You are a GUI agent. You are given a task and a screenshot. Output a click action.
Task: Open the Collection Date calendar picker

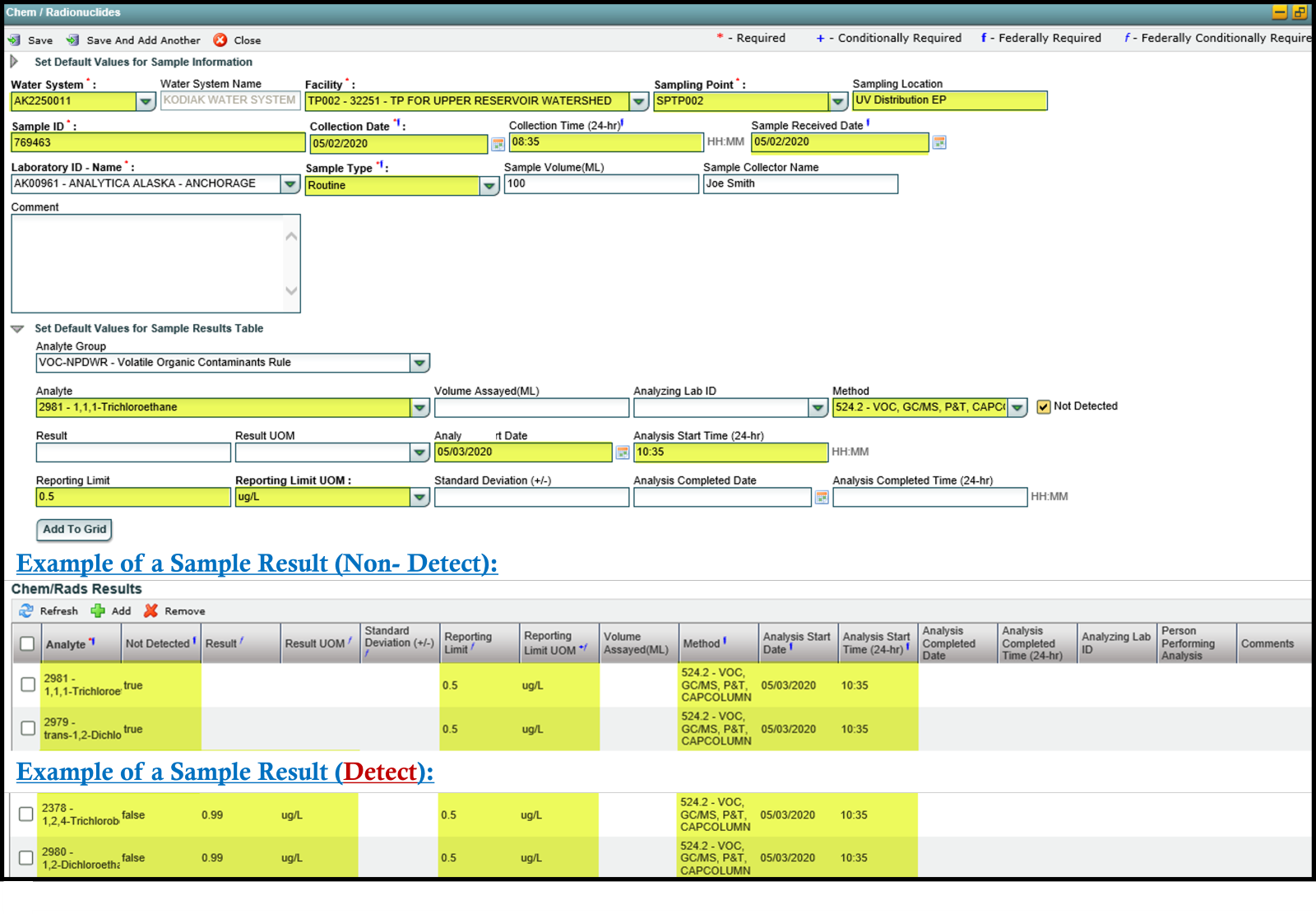click(x=498, y=144)
